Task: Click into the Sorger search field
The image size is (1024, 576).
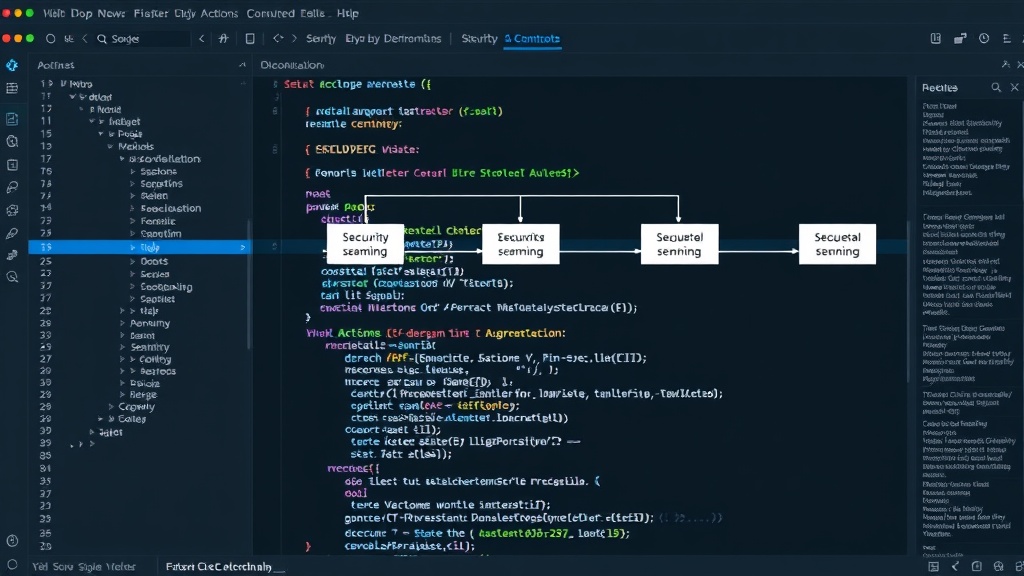Action: 142,39
